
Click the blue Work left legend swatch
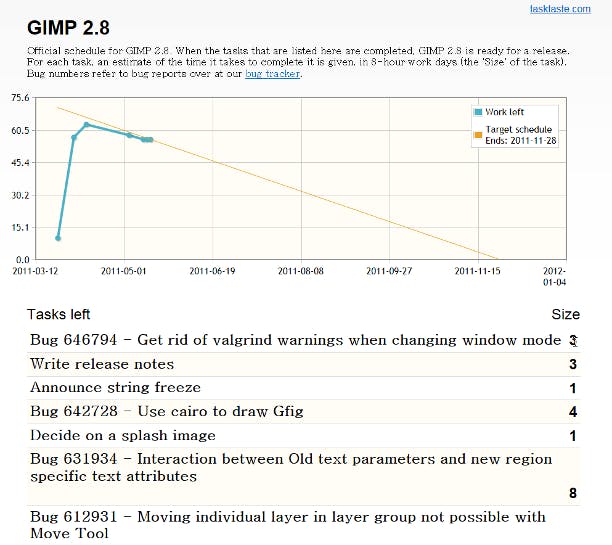(x=479, y=112)
